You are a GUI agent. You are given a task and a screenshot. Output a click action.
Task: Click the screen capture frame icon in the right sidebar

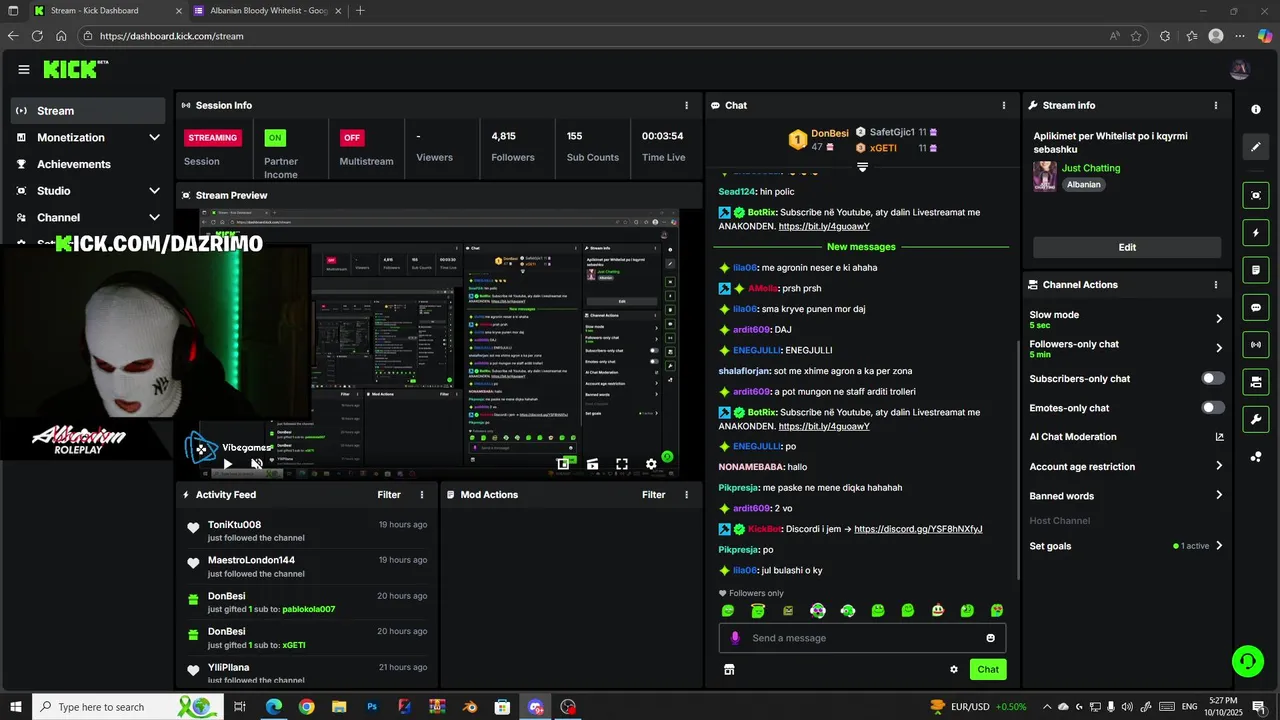1256,195
